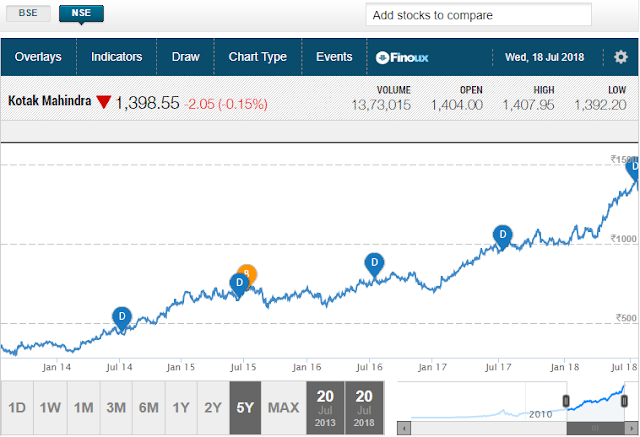The height and width of the screenshot is (437, 640).
Task: Click the dividend marker near Jul 18
Action: coord(633,168)
